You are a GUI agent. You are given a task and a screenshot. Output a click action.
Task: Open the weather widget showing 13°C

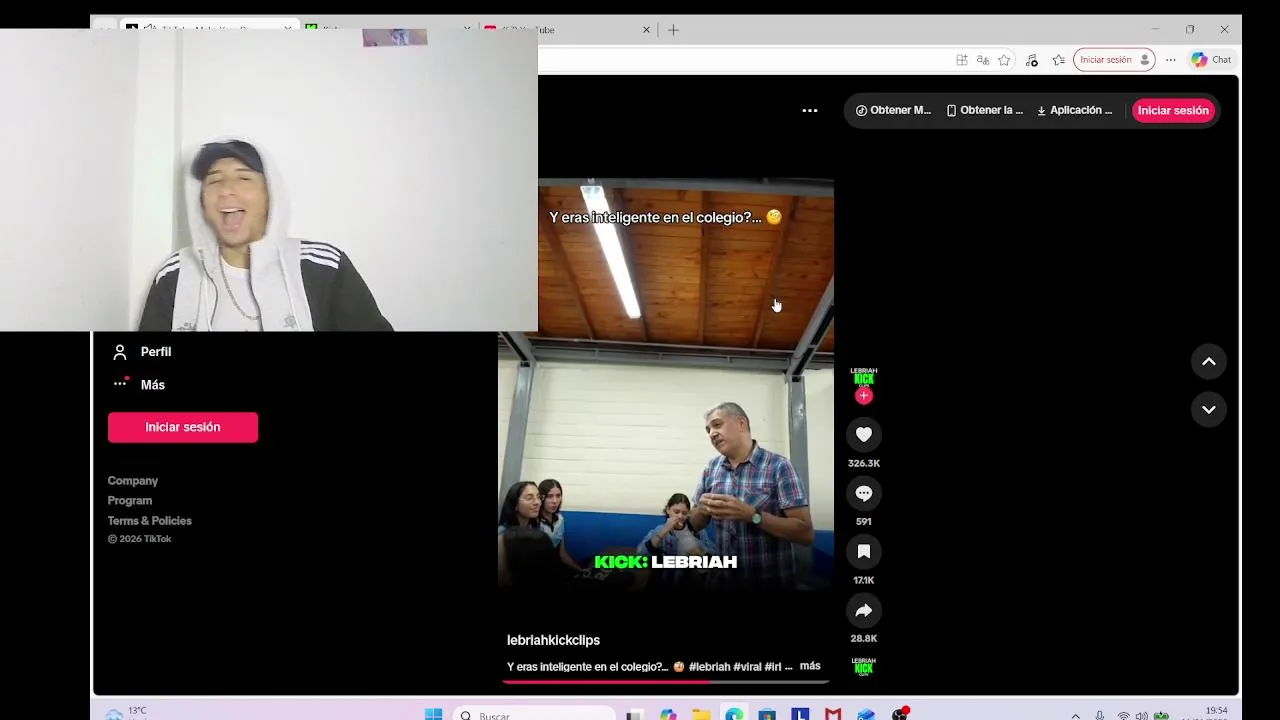126,713
